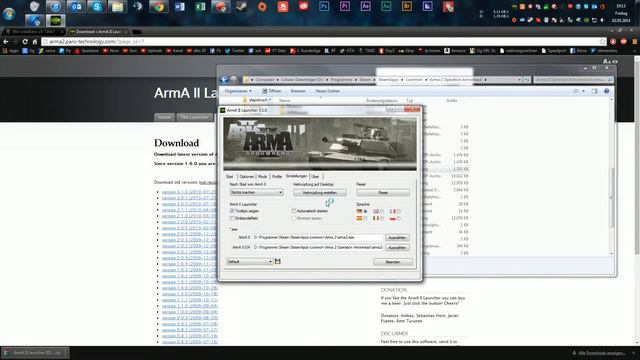Switch to Google Chrome in the taskbar

click(x=158, y=7)
